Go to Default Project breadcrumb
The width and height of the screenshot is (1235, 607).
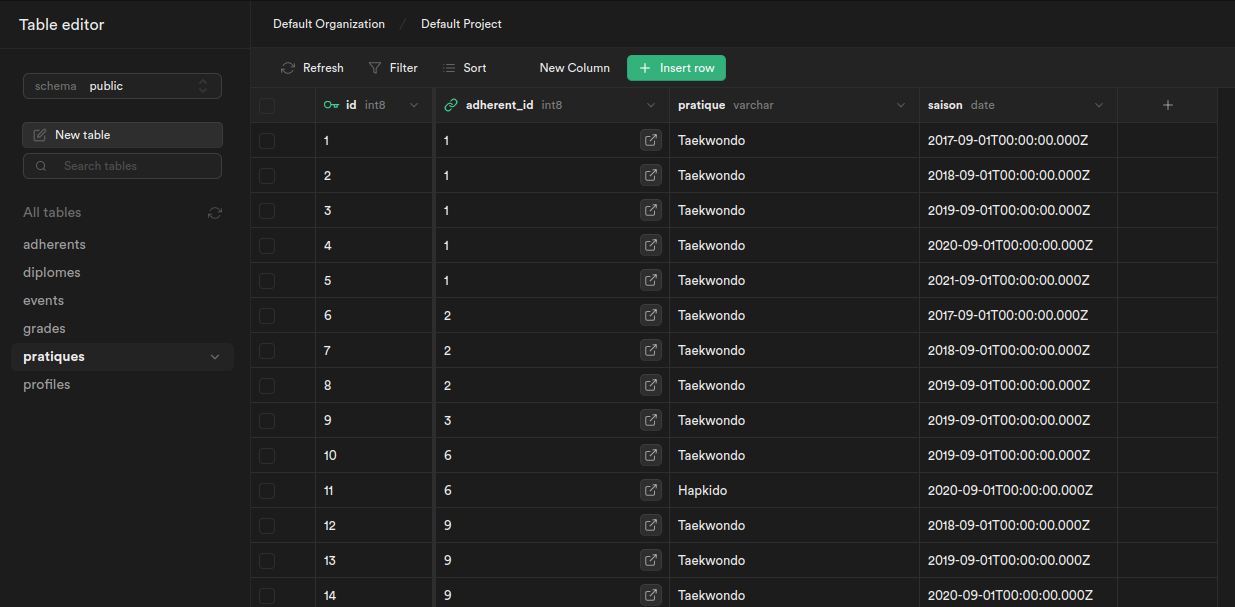[461, 24]
